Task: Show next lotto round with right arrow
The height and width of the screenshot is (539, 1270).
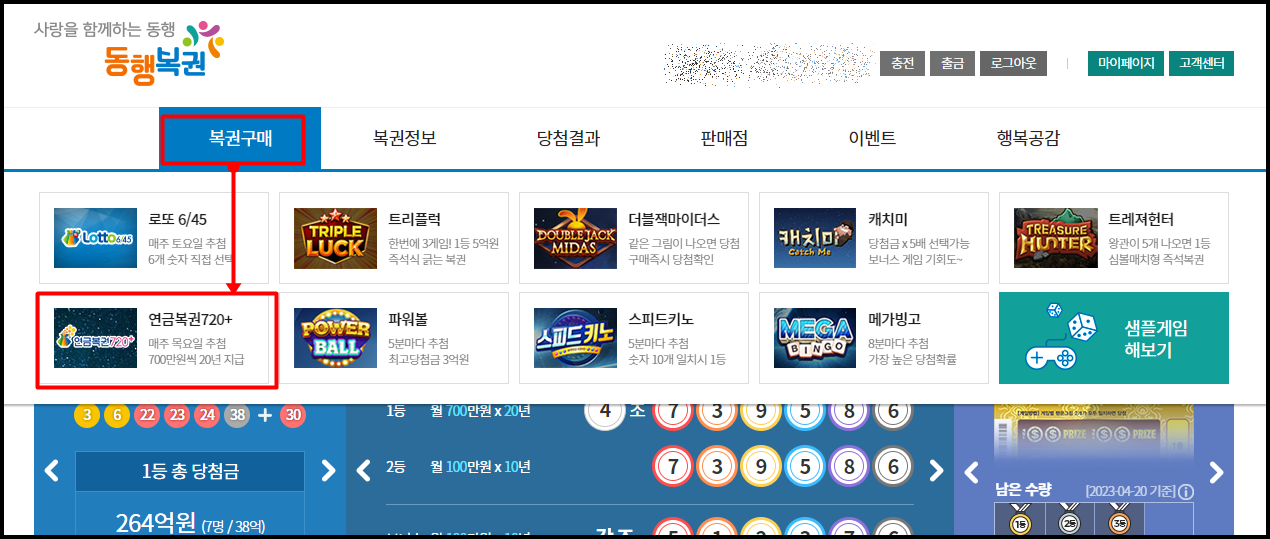Action: pyautogui.click(x=327, y=470)
